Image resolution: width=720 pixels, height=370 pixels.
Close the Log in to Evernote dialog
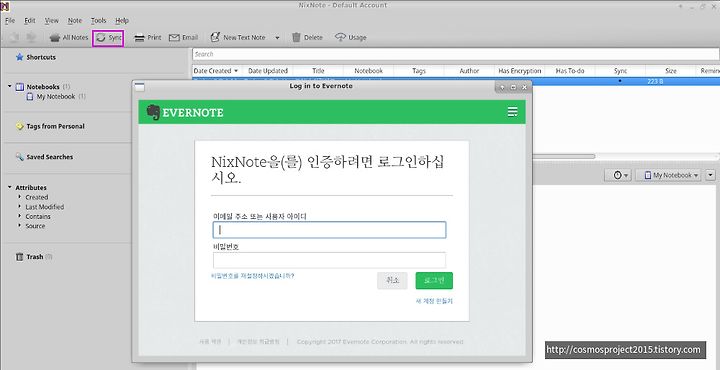(524, 87)
